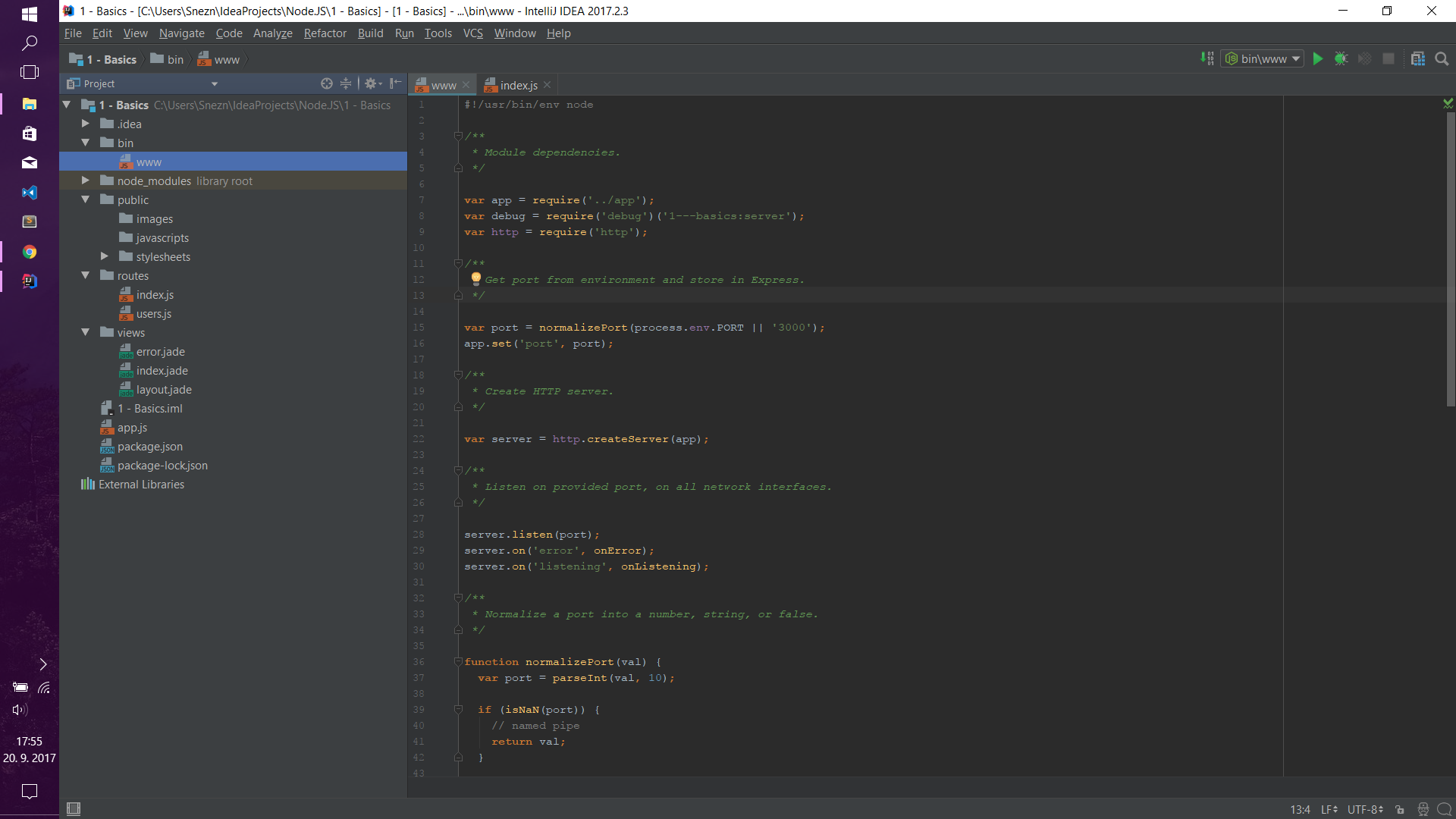
Task: Click the Stop process square icon
Action: [1389, 59]
